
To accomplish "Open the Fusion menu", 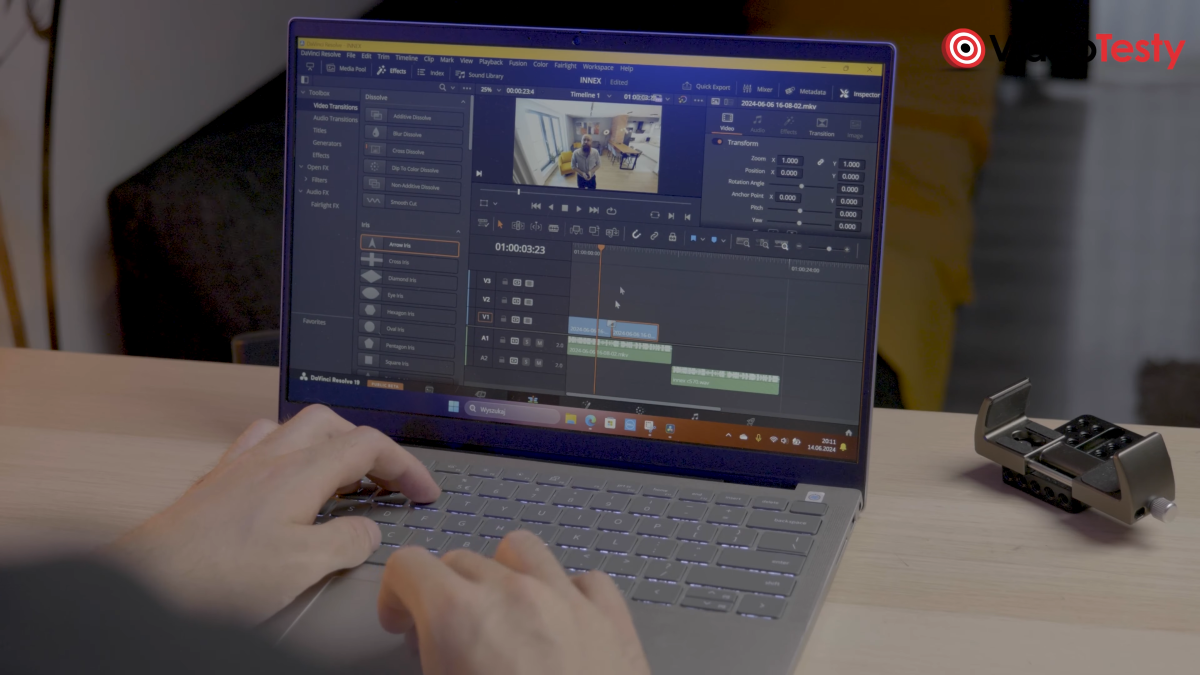I will click(517, 62).
